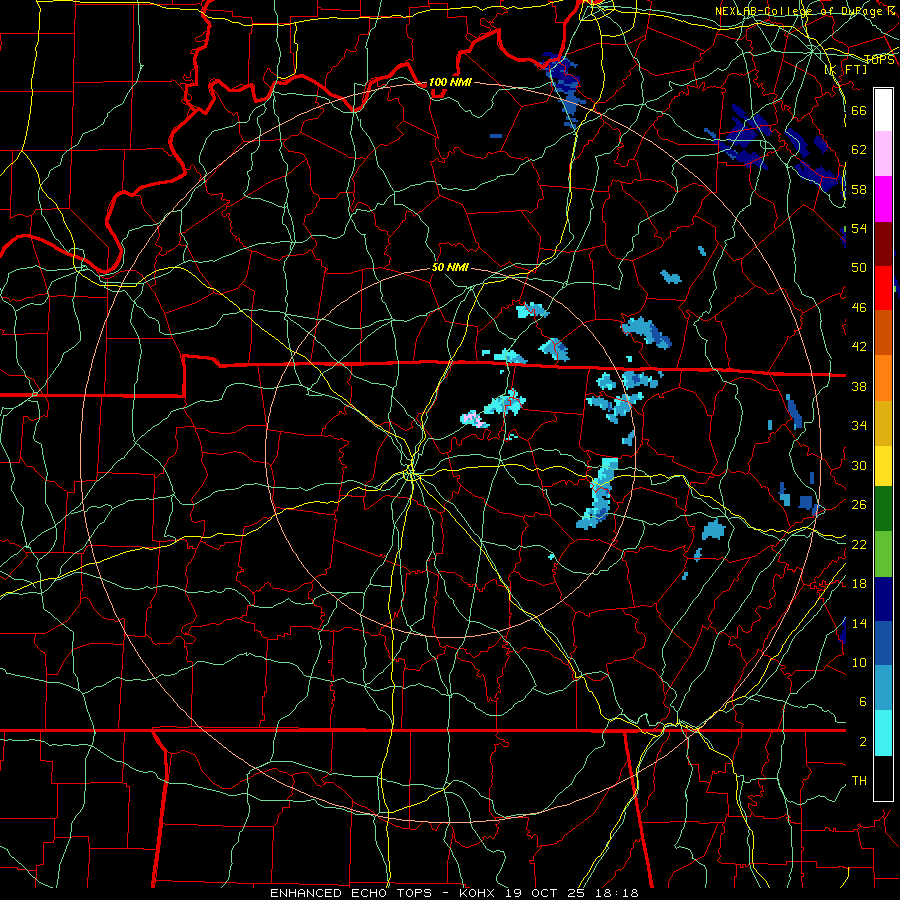Click the legend value 30
The image size is (900, 900).
[859, 465]
